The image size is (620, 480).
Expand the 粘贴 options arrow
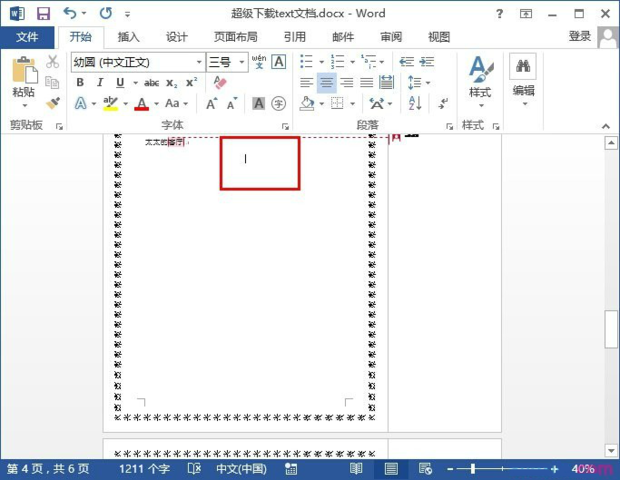(x=25, y=106)
